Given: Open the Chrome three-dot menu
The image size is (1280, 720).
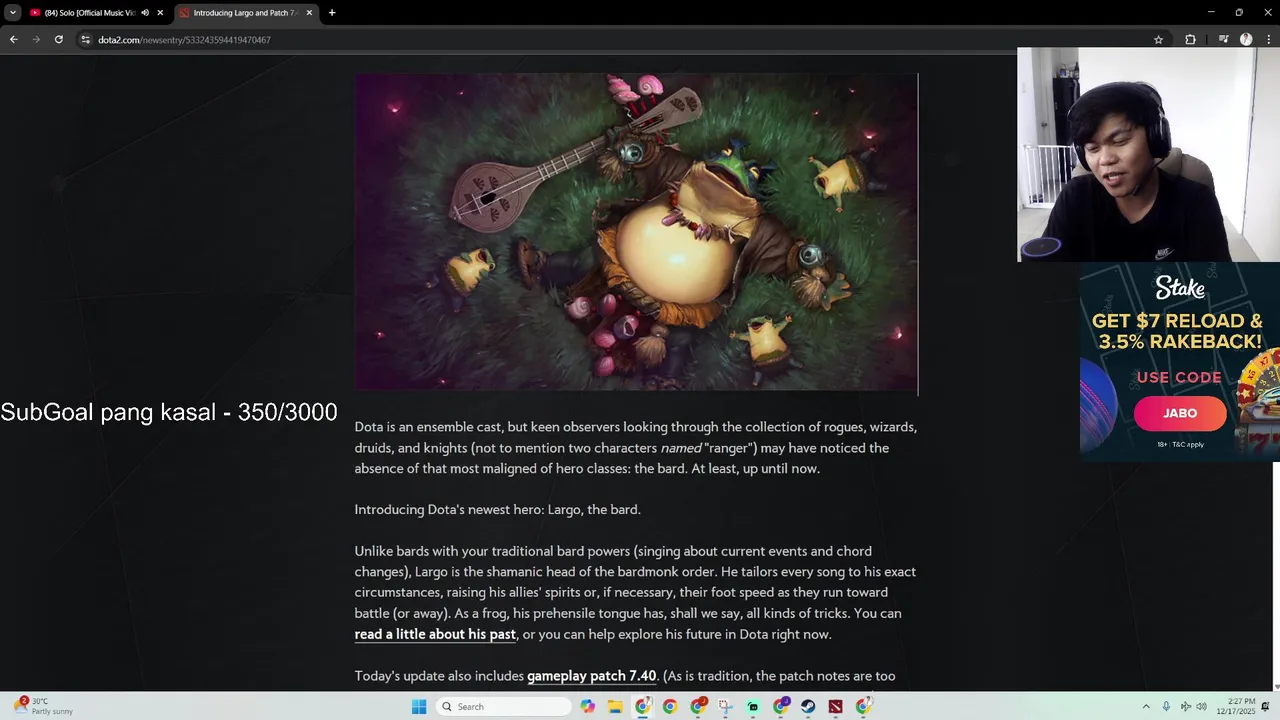Looking at the screenshot, I should pyautogui.click(x=1267, y=40).
